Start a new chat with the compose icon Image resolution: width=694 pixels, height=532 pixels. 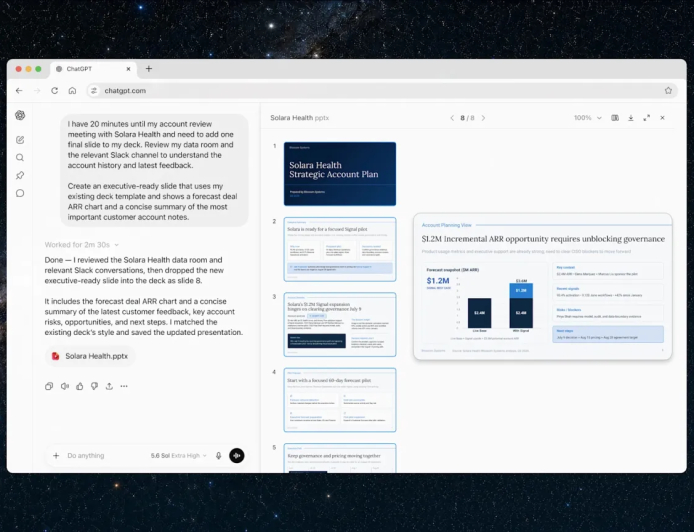click(x=20, y=140)
